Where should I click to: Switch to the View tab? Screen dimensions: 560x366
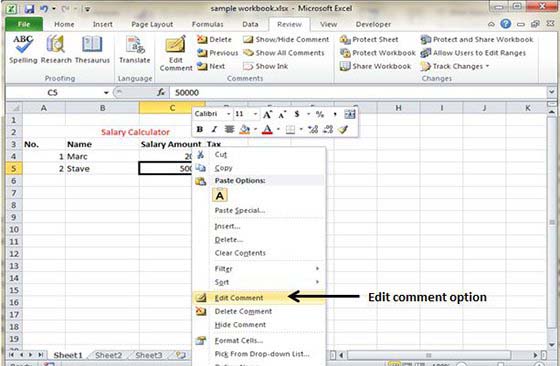pyautogui.click(x=328, y=24)
